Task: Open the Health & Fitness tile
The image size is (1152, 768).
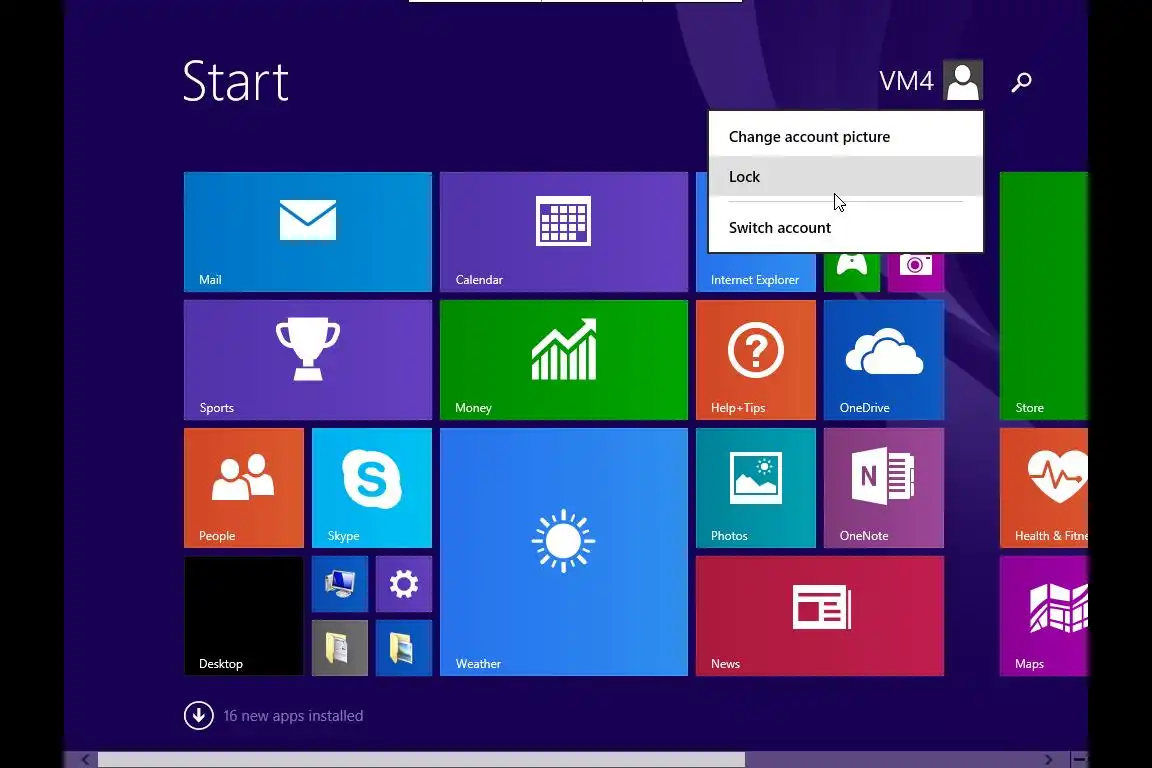Action: coord(1043,488)
